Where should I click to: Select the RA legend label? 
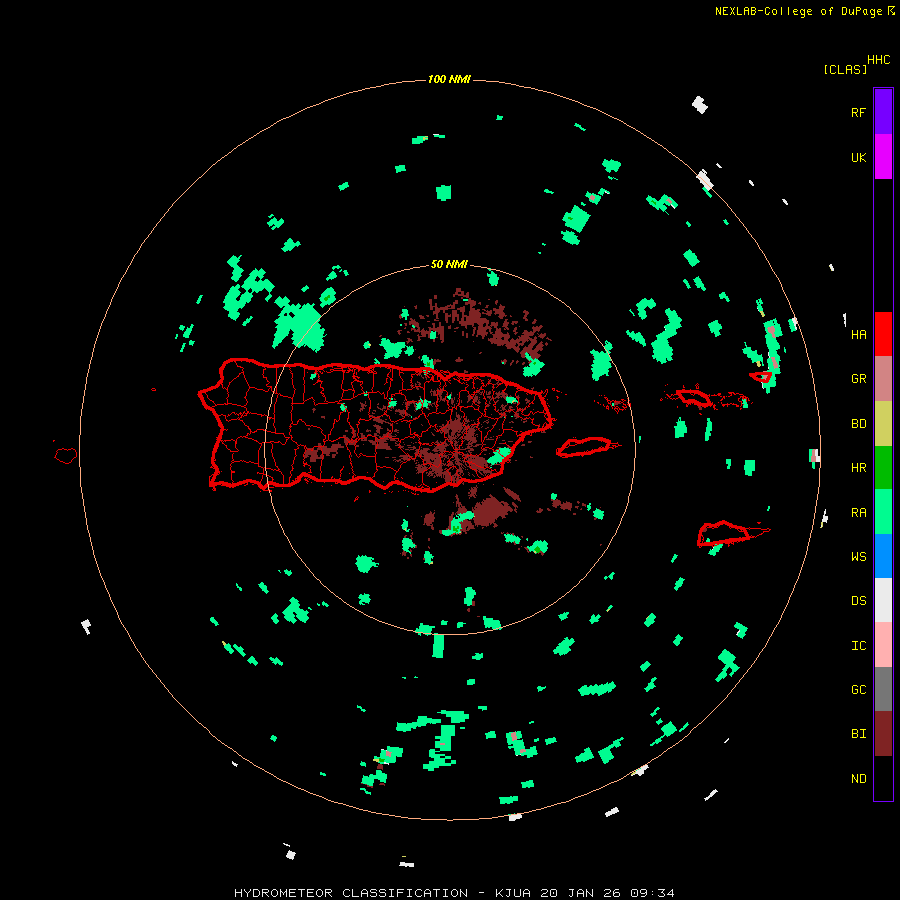pyautogui.click(x=858, y=513)
